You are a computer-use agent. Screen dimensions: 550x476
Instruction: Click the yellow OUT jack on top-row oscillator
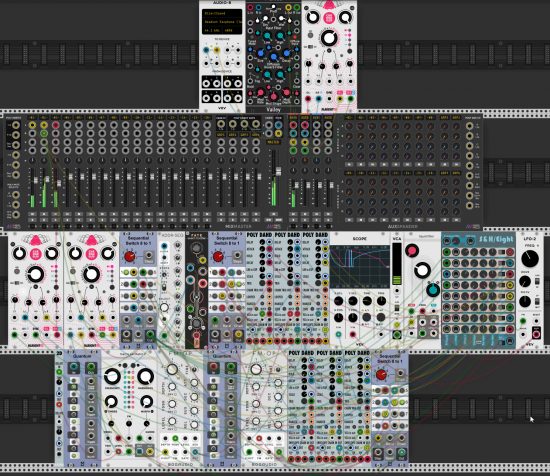tap(340, 99)
